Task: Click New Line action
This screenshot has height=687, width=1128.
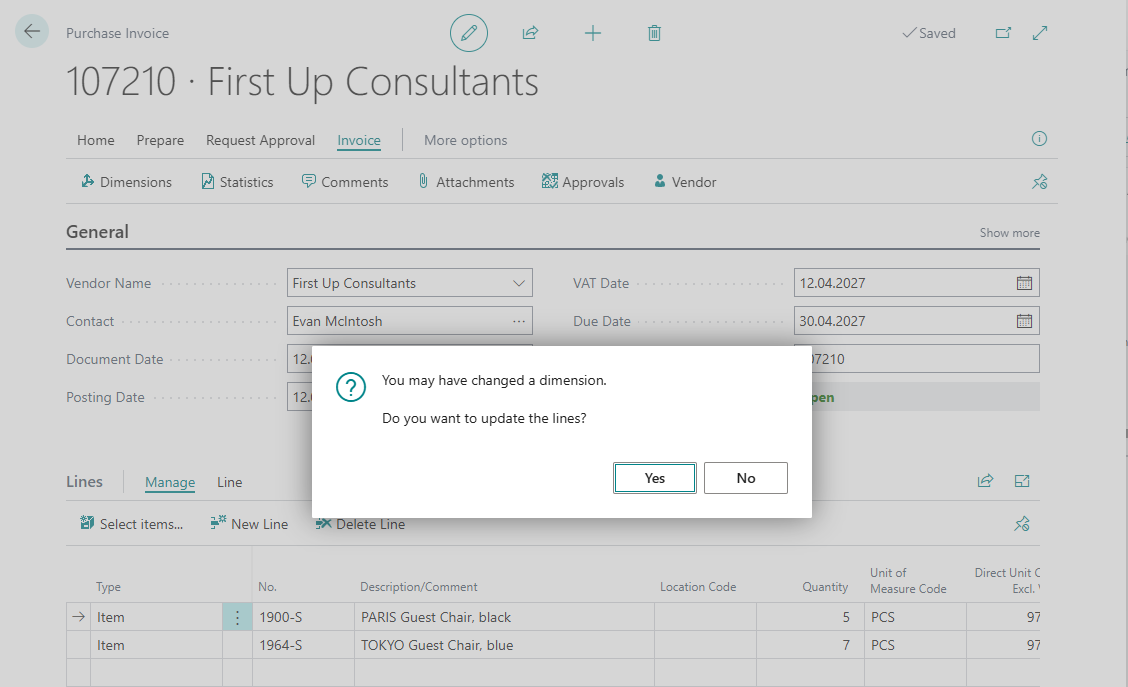Action: pos(249,524)
